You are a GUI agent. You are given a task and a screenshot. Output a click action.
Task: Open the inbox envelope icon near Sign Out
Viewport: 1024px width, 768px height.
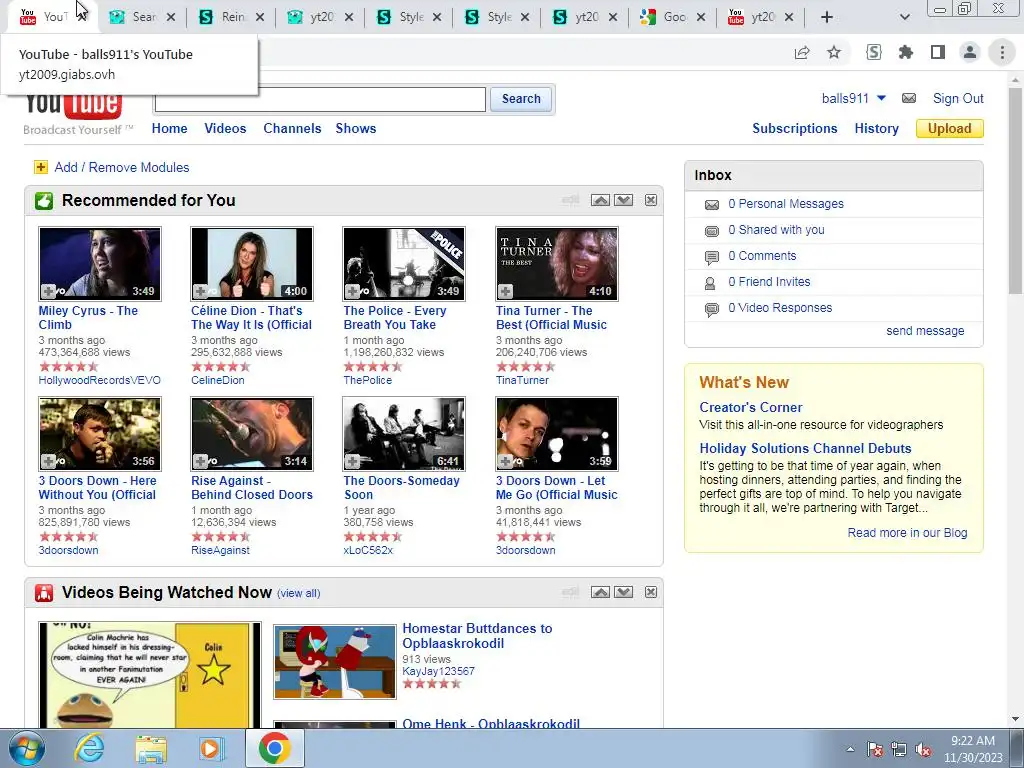click(909, 99)
